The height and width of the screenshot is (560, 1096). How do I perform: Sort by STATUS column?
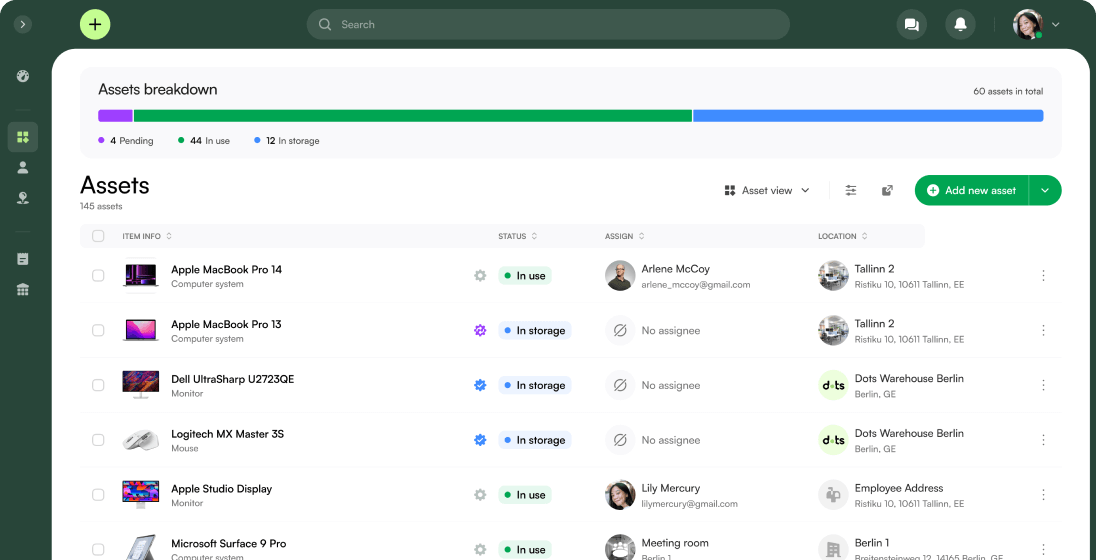tap(518, 236)
